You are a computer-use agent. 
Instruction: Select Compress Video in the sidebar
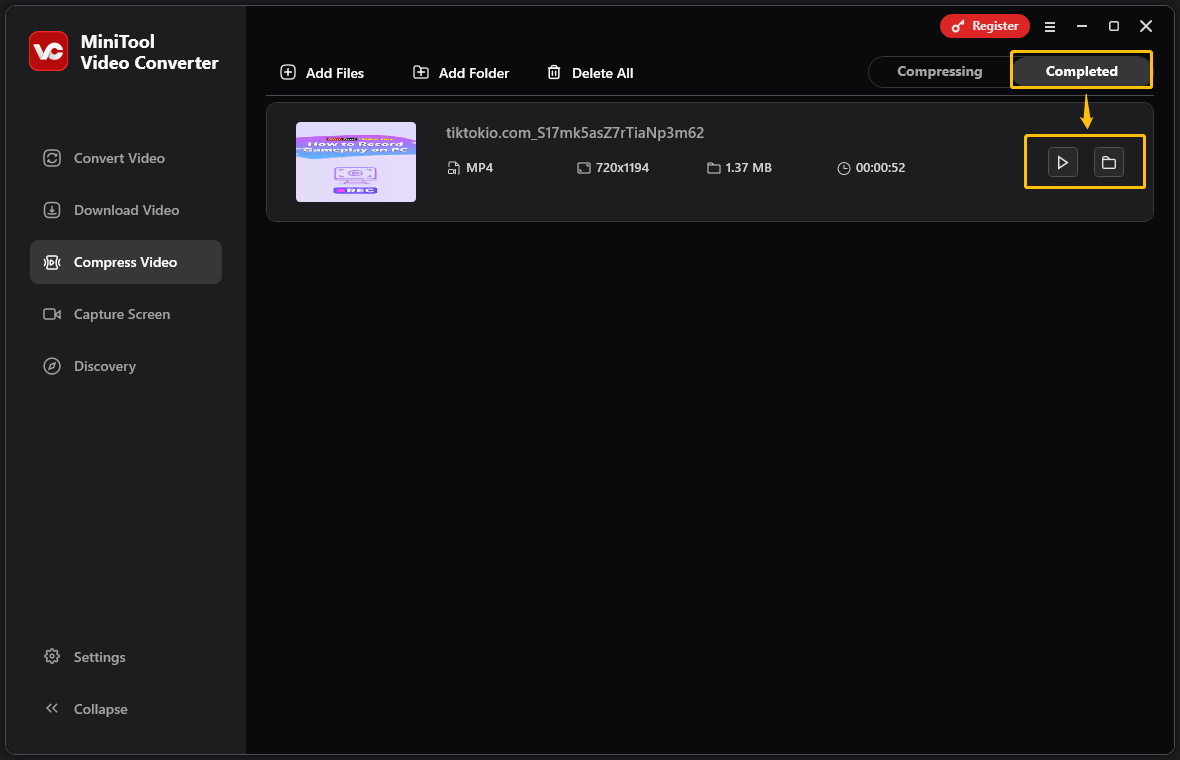[x=126, y=262]
